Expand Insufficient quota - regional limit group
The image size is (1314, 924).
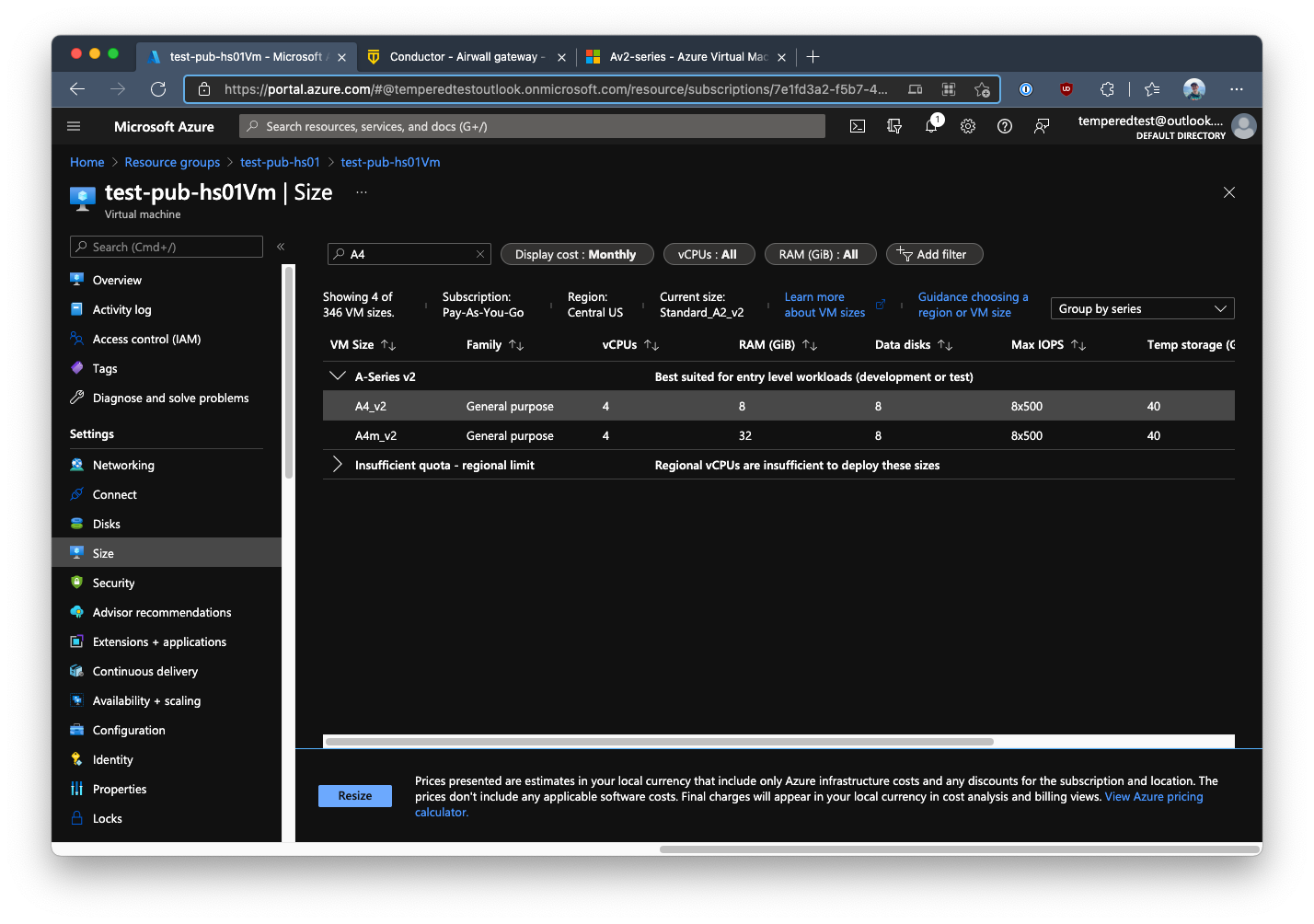(x=338, y=465)
